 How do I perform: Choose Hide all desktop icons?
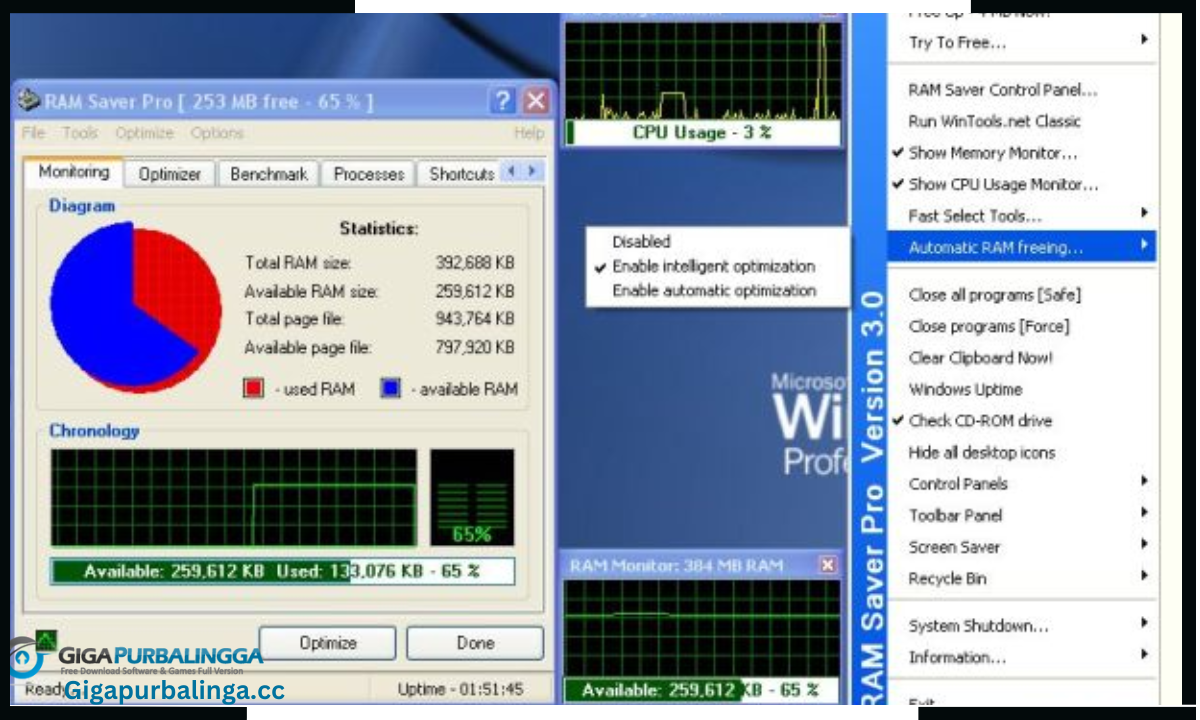[x=1022, y=452]
